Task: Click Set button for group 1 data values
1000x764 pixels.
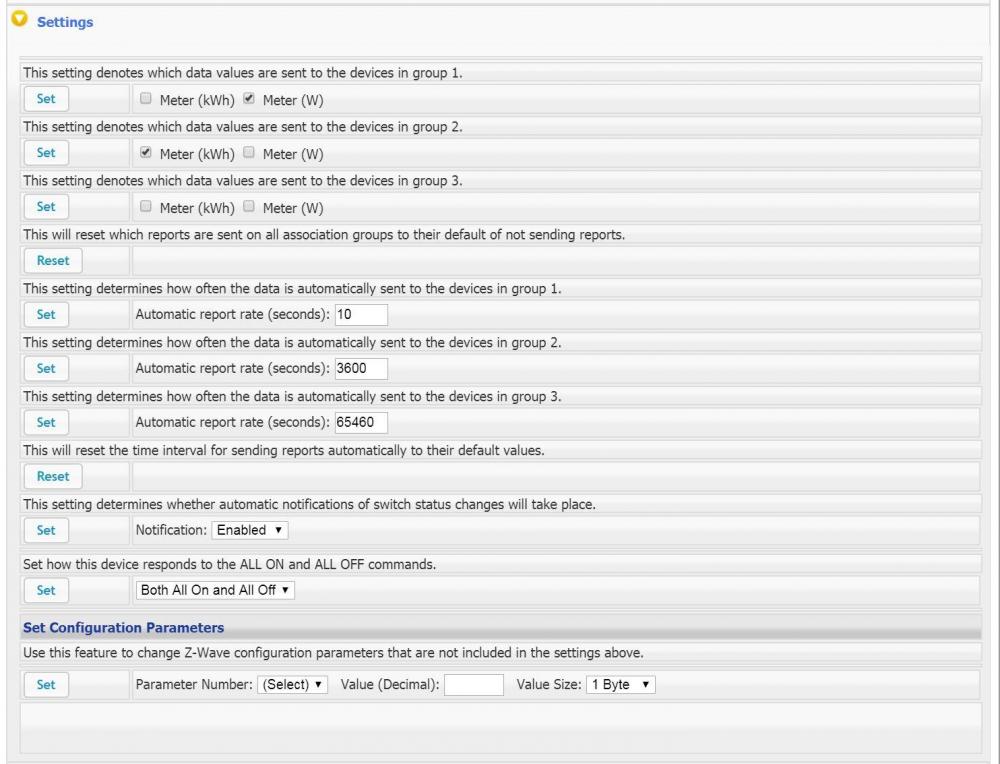Action: [46, 99]
